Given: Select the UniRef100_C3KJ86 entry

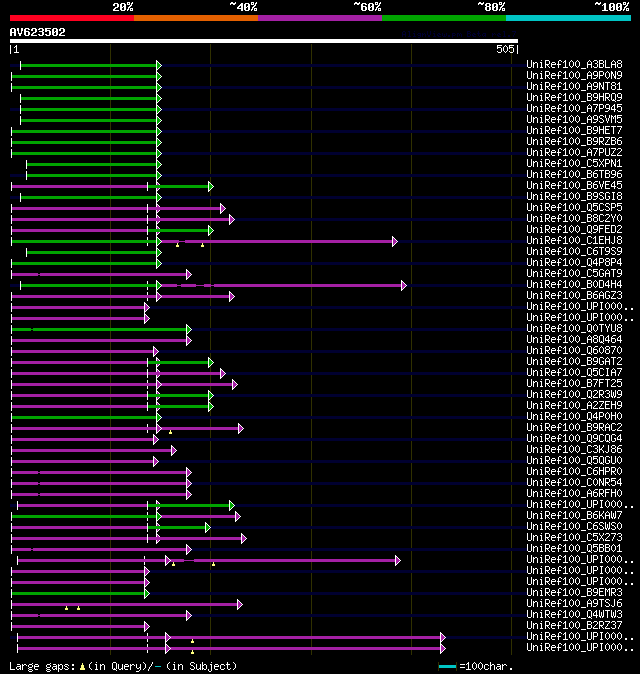Looking at the screenshot, I should [574, 450].
